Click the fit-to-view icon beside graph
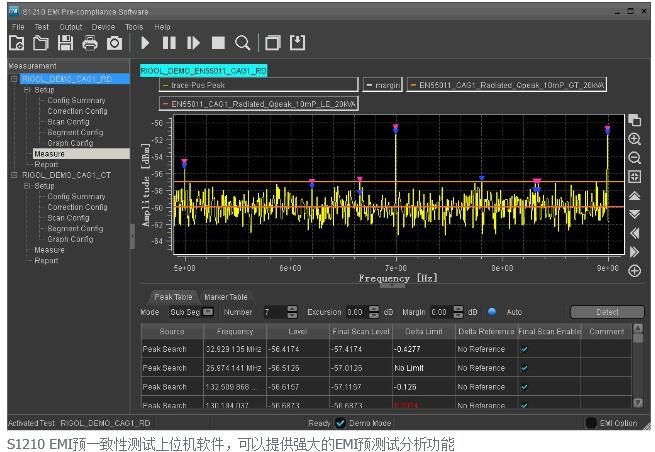The width and height of the screenshot is (655, 452). (x=634, y=177)
